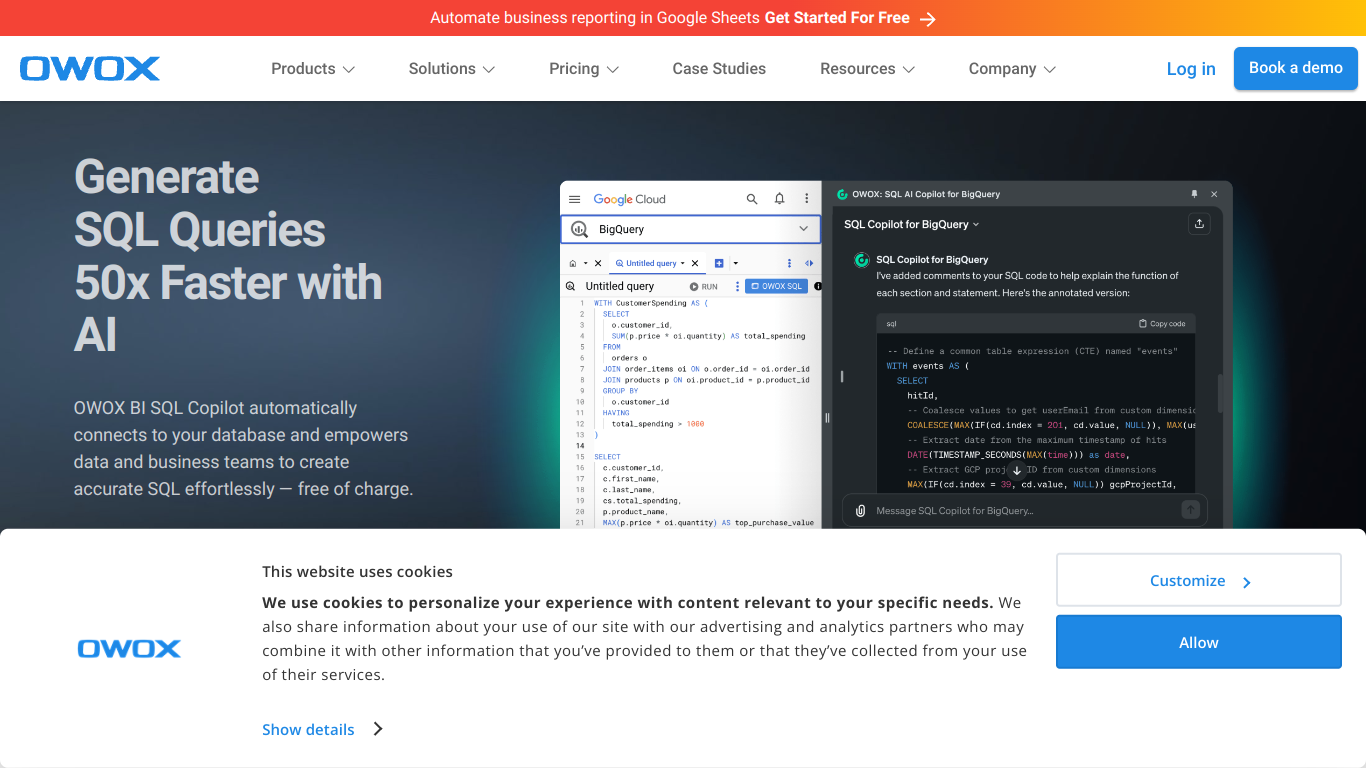Open the Google Cloud three-dot menu
Image resolution: width=1366 pixels, height=768 pixels.
point(807,199)
